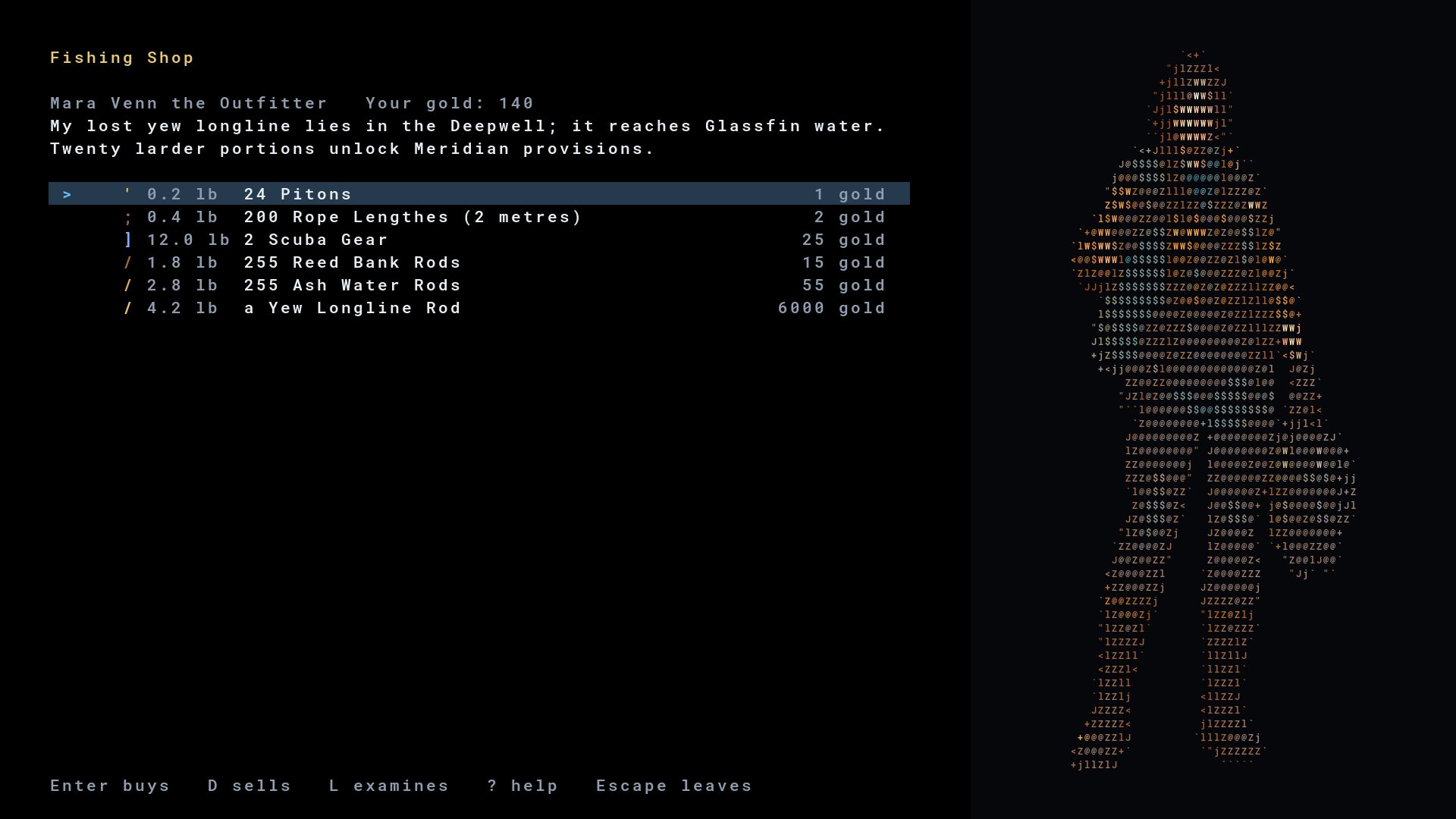This screenshot has width=1456, height=819.
Task: Click the semicolon glyph icon beside Rope Lengthes
Action: 128,218
